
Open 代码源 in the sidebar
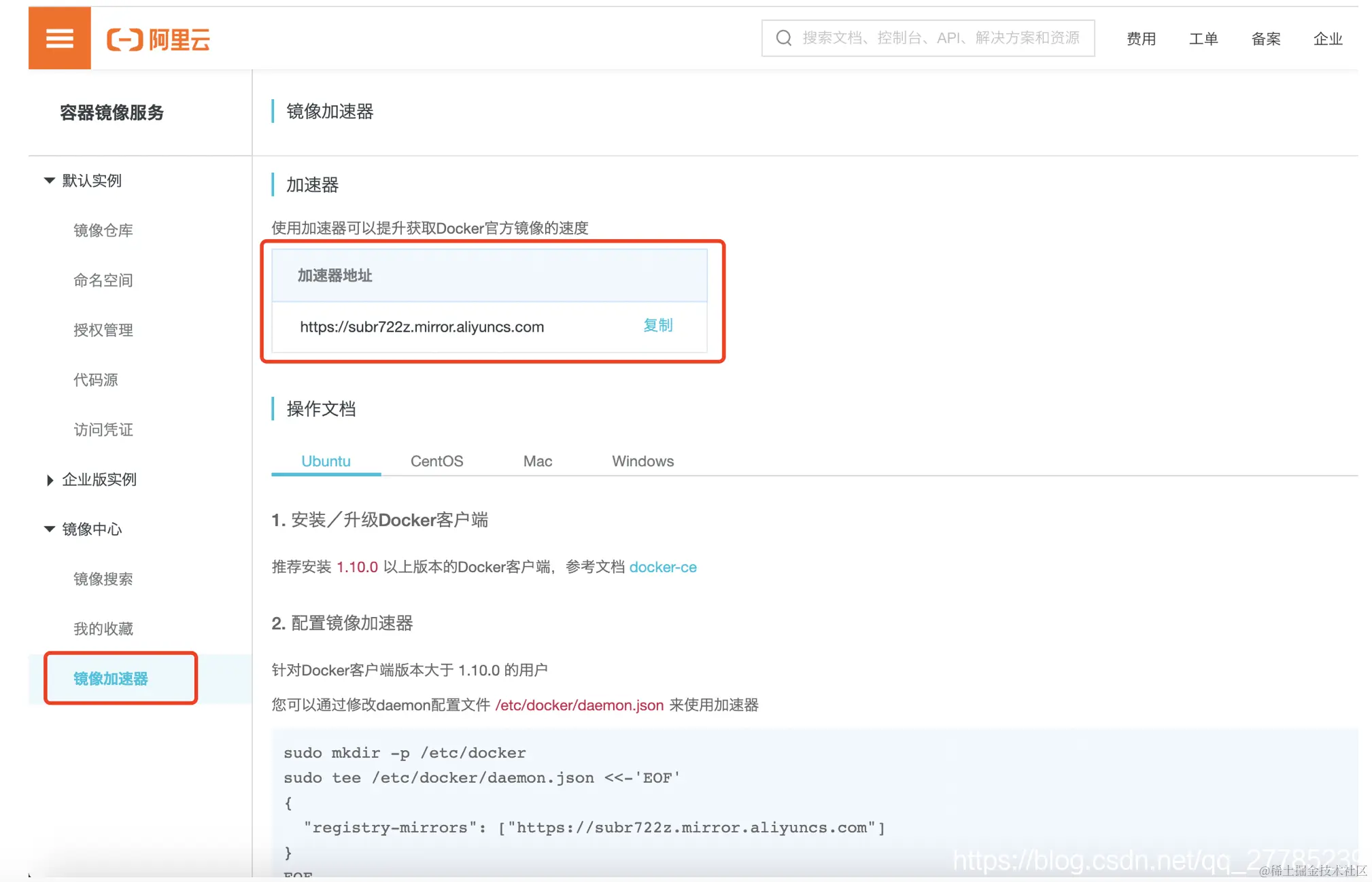point(97,379)
